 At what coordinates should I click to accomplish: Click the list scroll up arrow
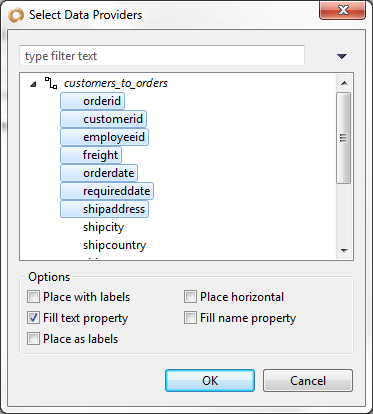[344, 83]
